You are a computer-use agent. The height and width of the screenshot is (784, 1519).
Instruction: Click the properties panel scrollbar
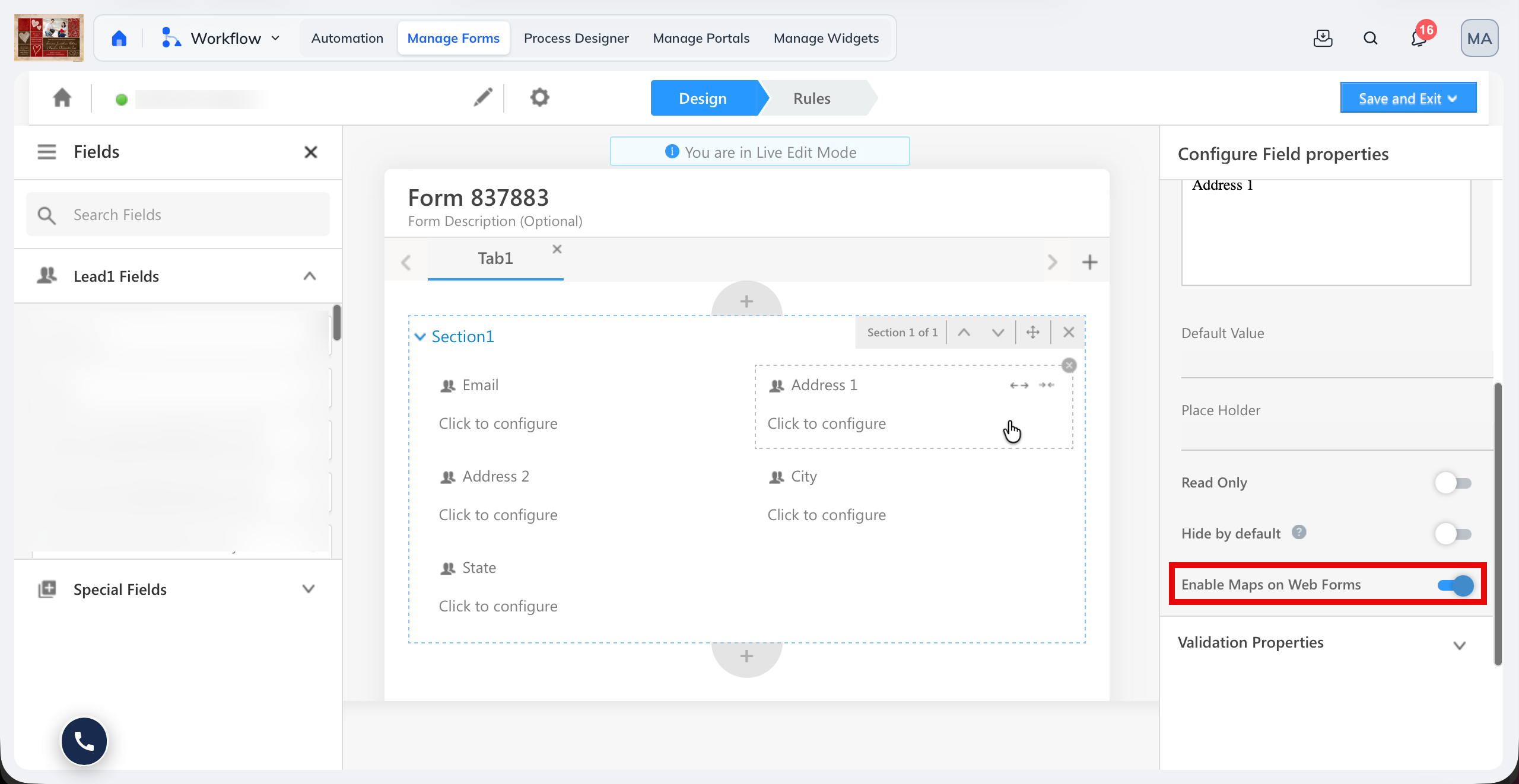coord(1498,524)
